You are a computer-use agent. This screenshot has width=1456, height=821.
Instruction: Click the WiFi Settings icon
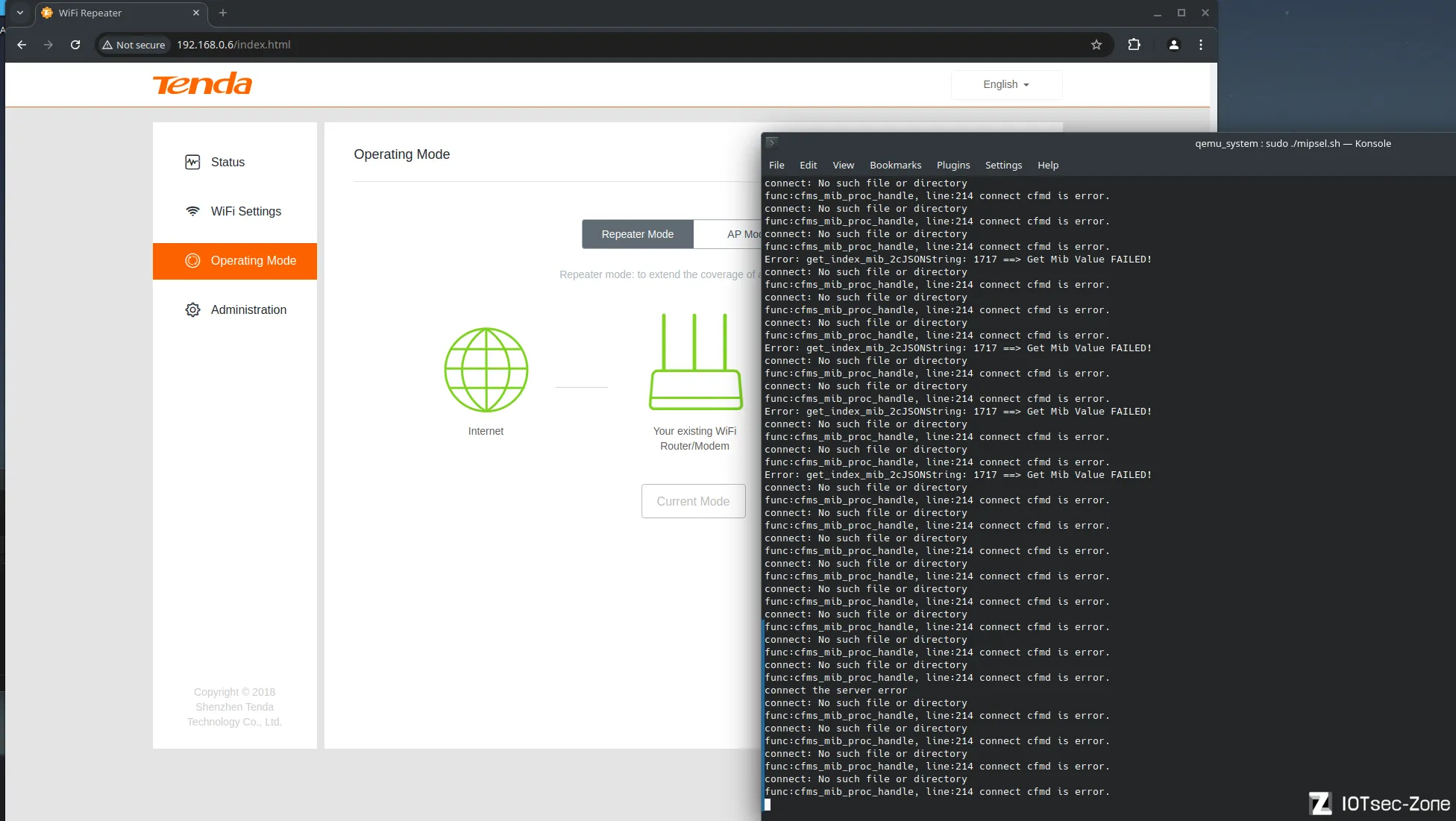point(192,211)
